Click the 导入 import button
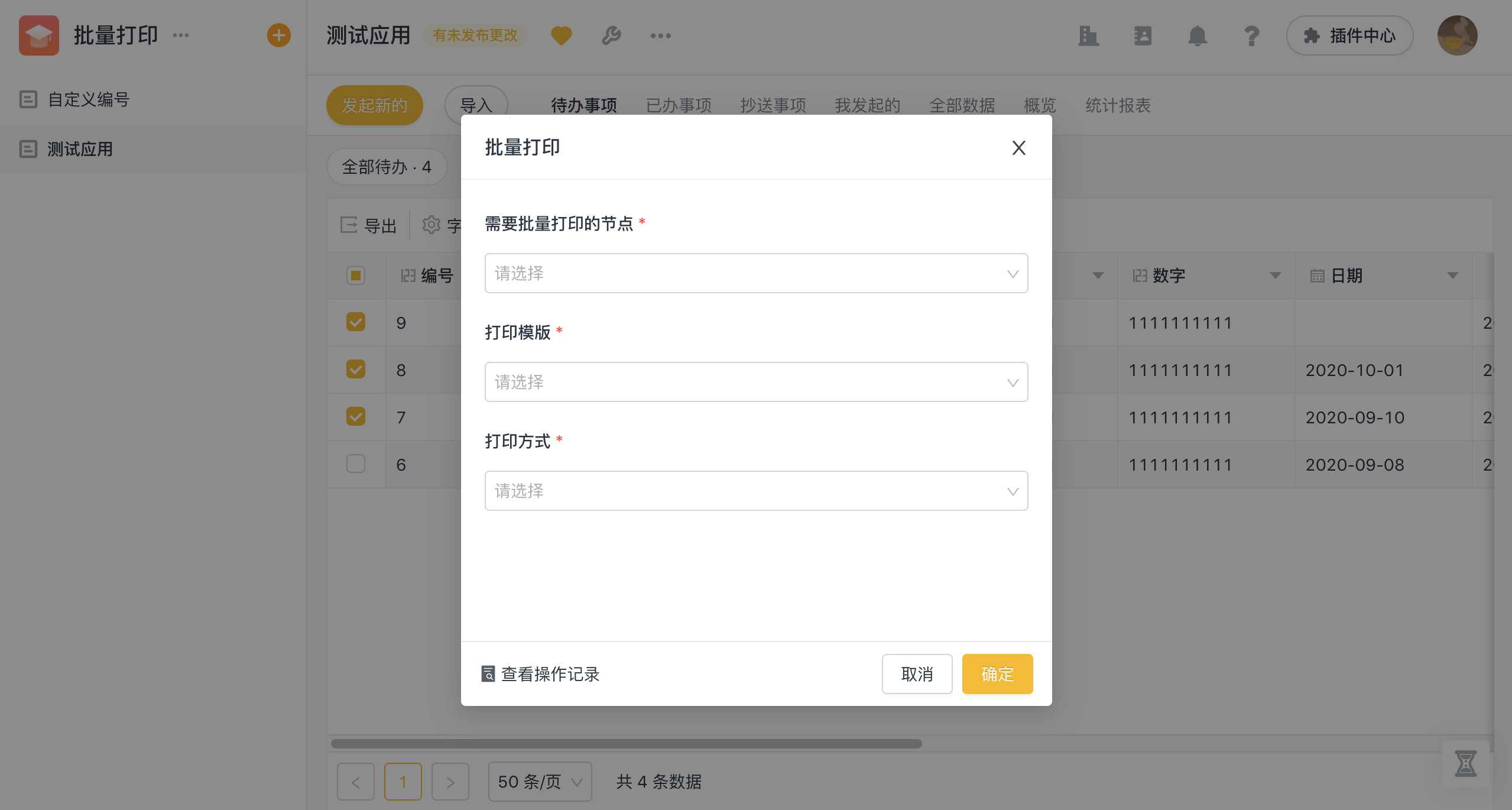1512x810 pixels. [476, 105]
